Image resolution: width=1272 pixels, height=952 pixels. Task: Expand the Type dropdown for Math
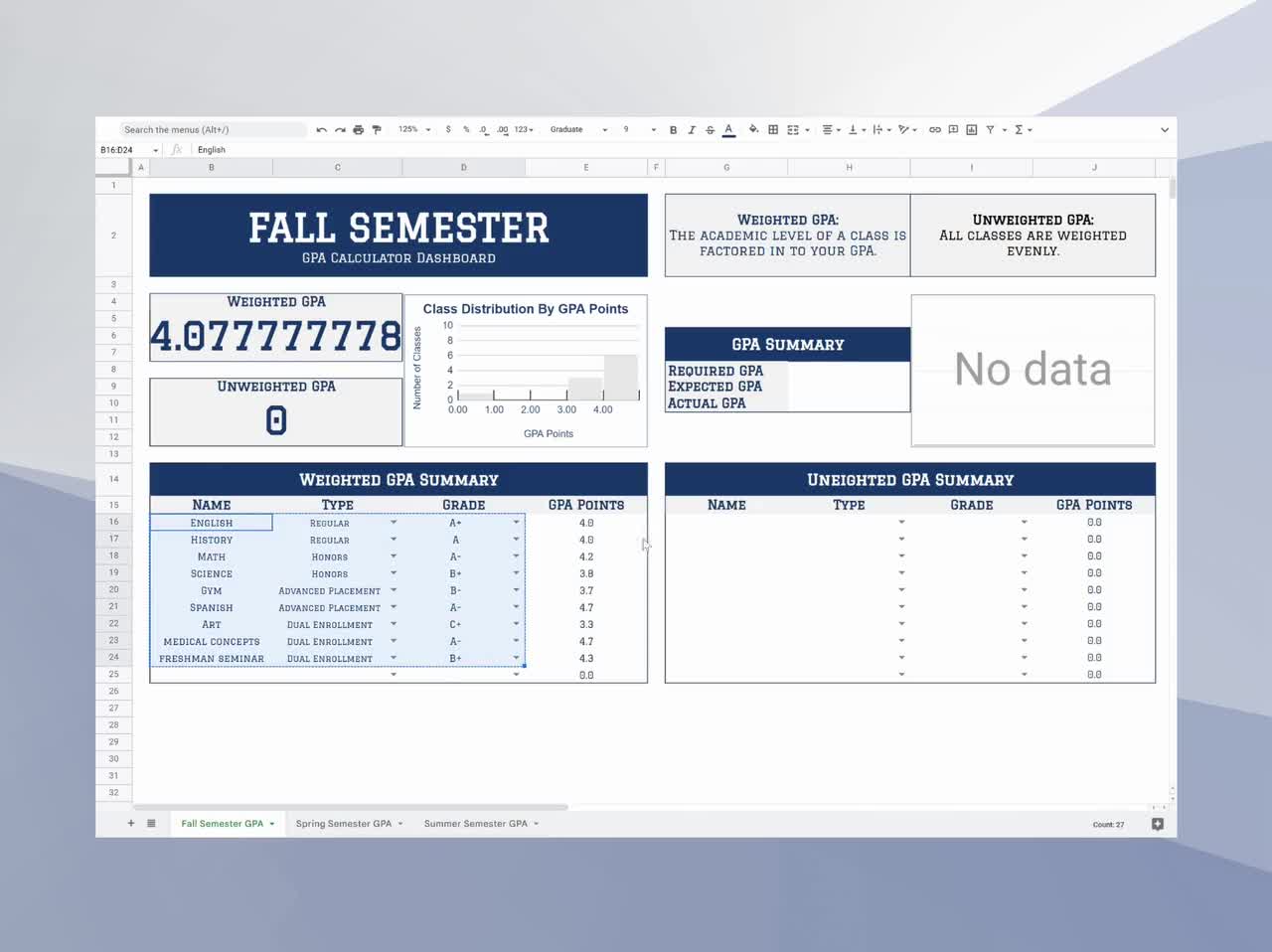[394, 556]
